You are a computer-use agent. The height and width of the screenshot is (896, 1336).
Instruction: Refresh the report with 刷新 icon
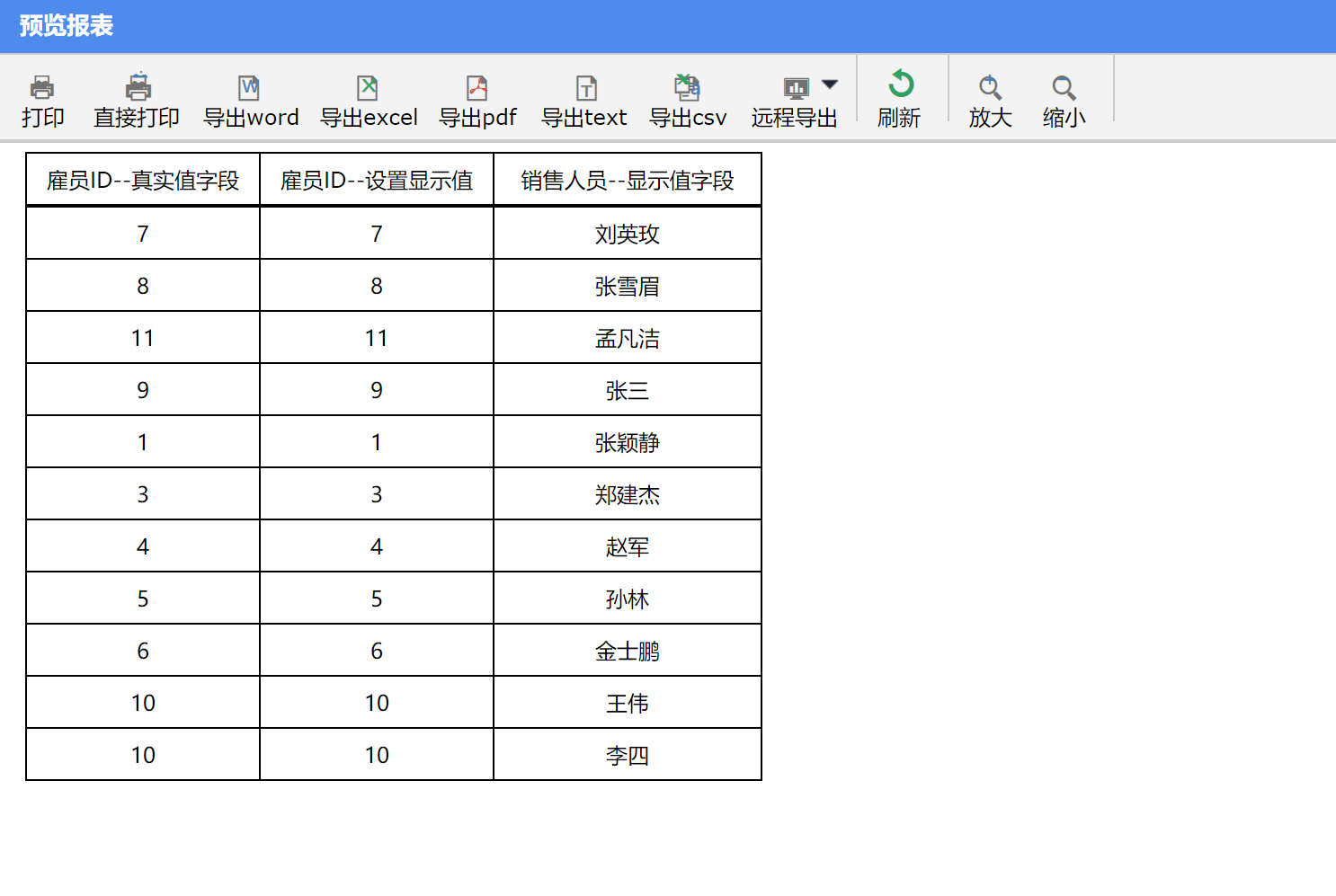900,85
